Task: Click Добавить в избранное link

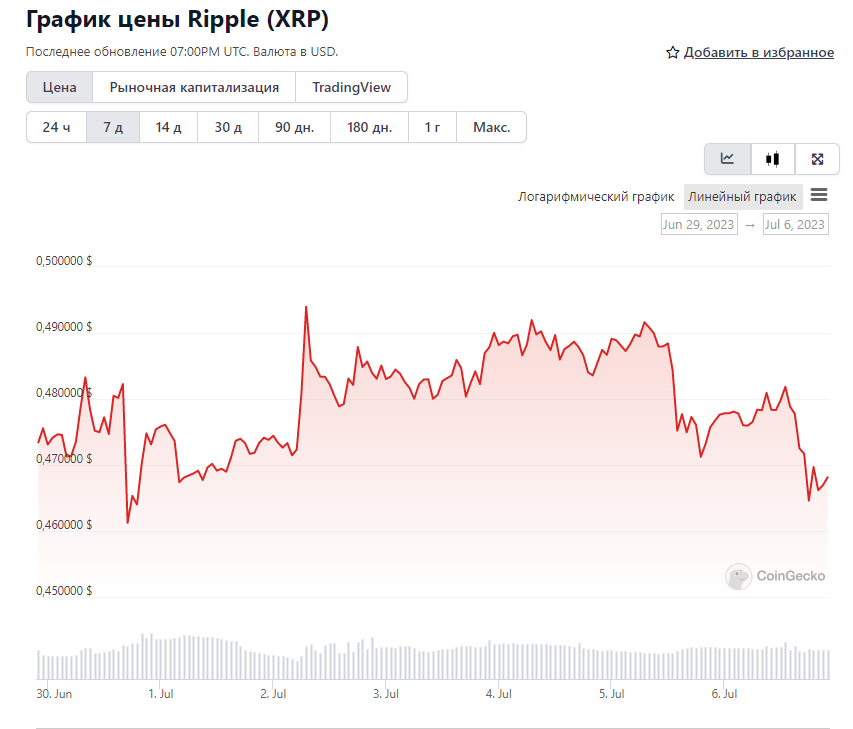Action: pyautogui.click(x=758, y=53)
